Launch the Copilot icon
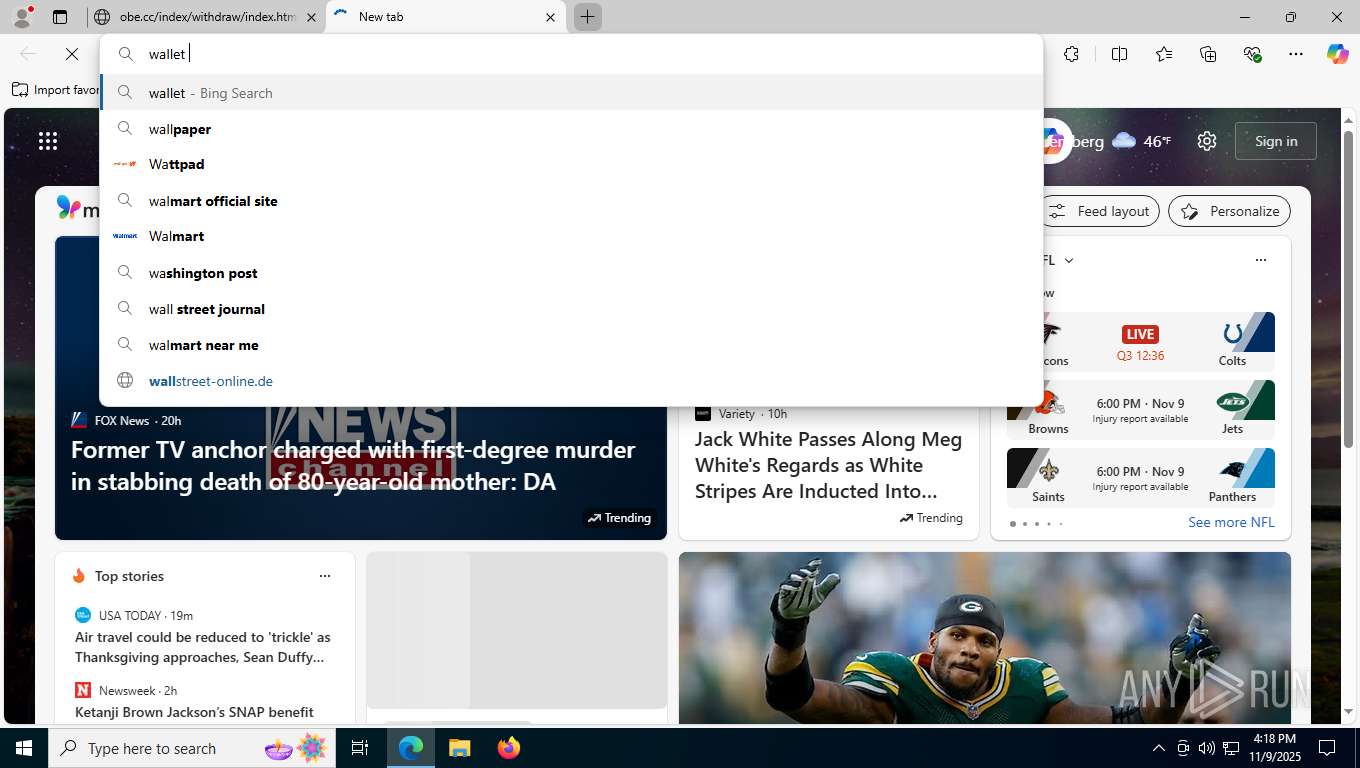 pos(1337,54)
